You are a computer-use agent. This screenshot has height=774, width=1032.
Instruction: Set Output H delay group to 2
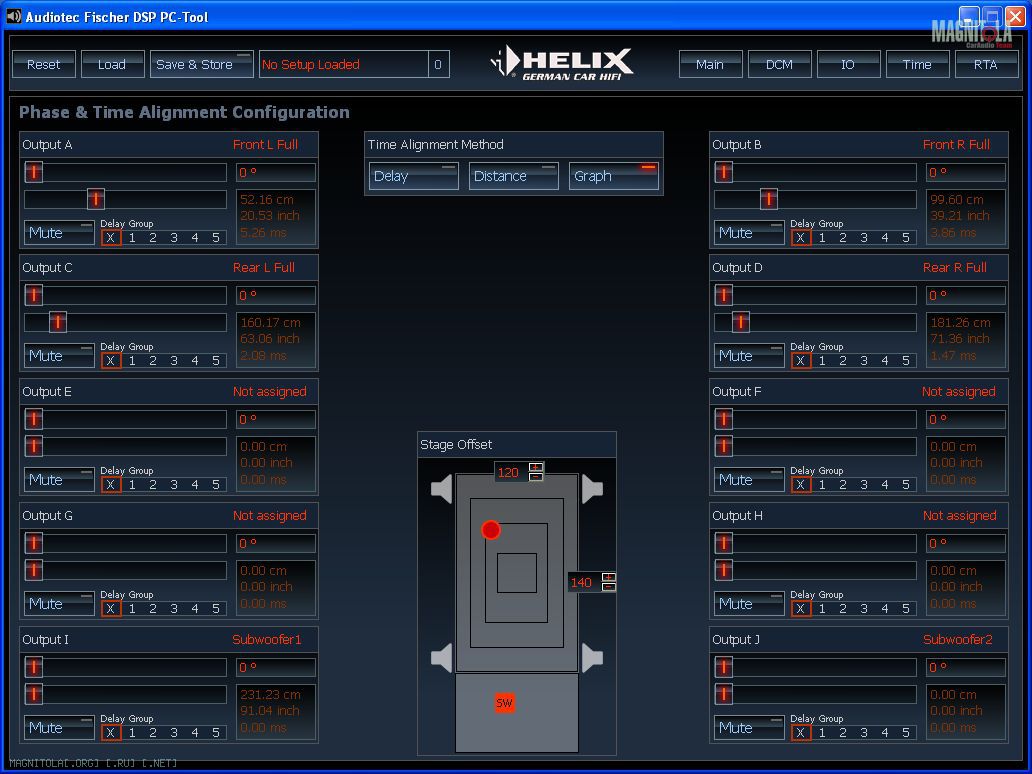pos(842,609)
